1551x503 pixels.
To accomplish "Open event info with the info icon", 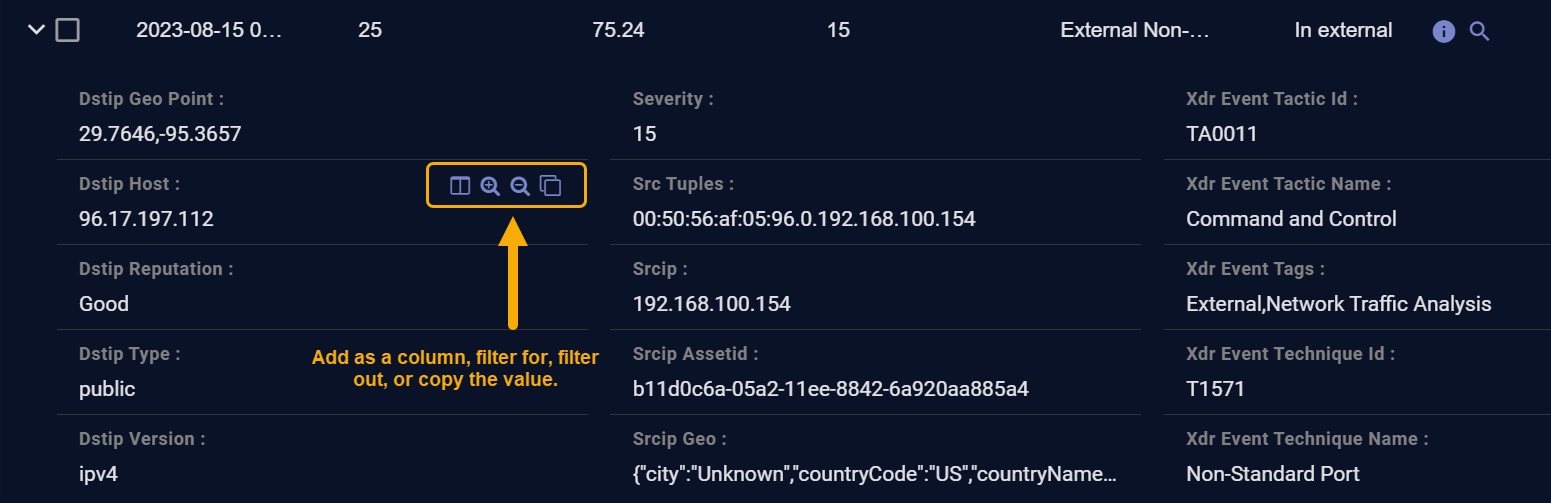I will (1443, 31).
